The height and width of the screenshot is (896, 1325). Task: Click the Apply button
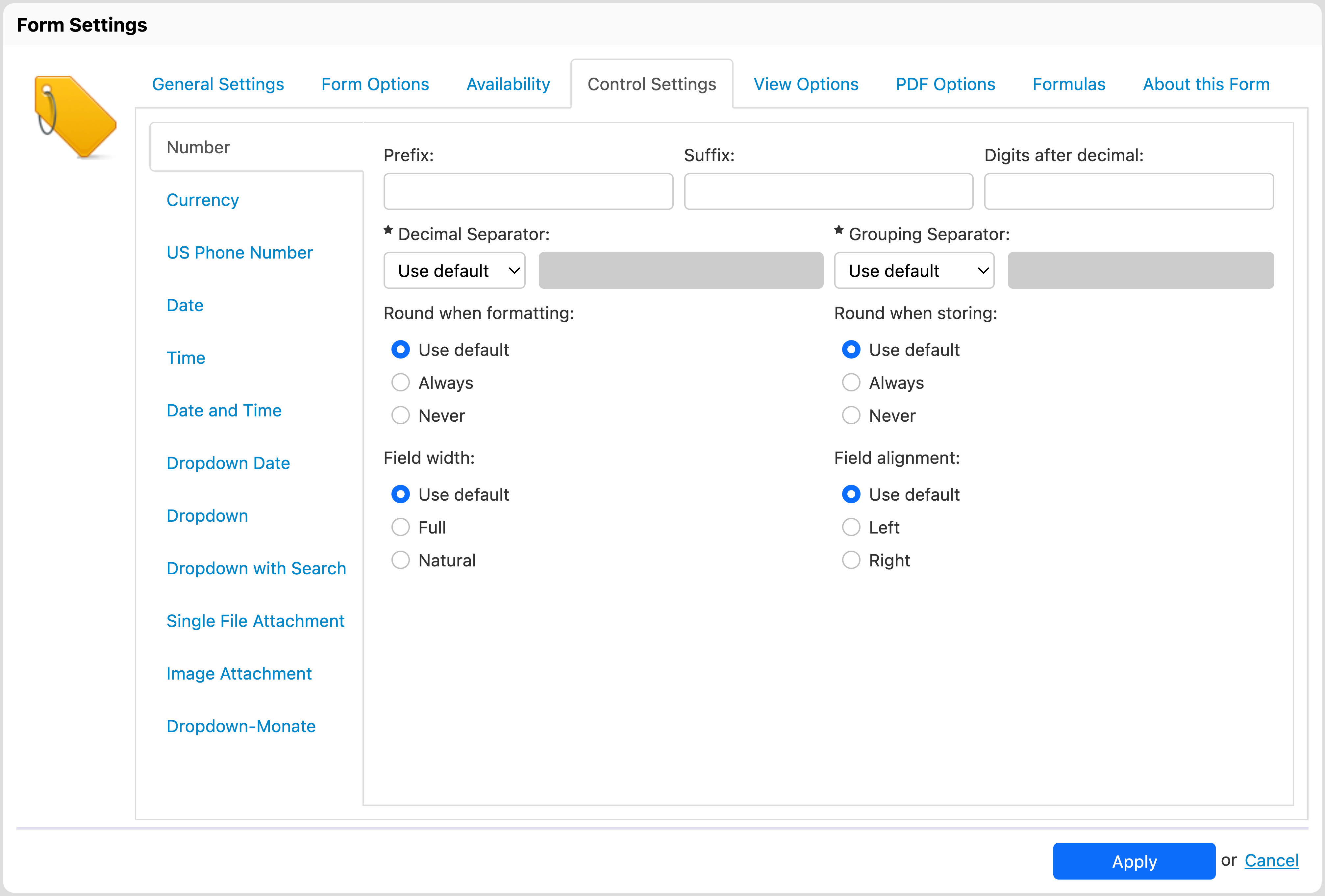tap(1134, 861)
